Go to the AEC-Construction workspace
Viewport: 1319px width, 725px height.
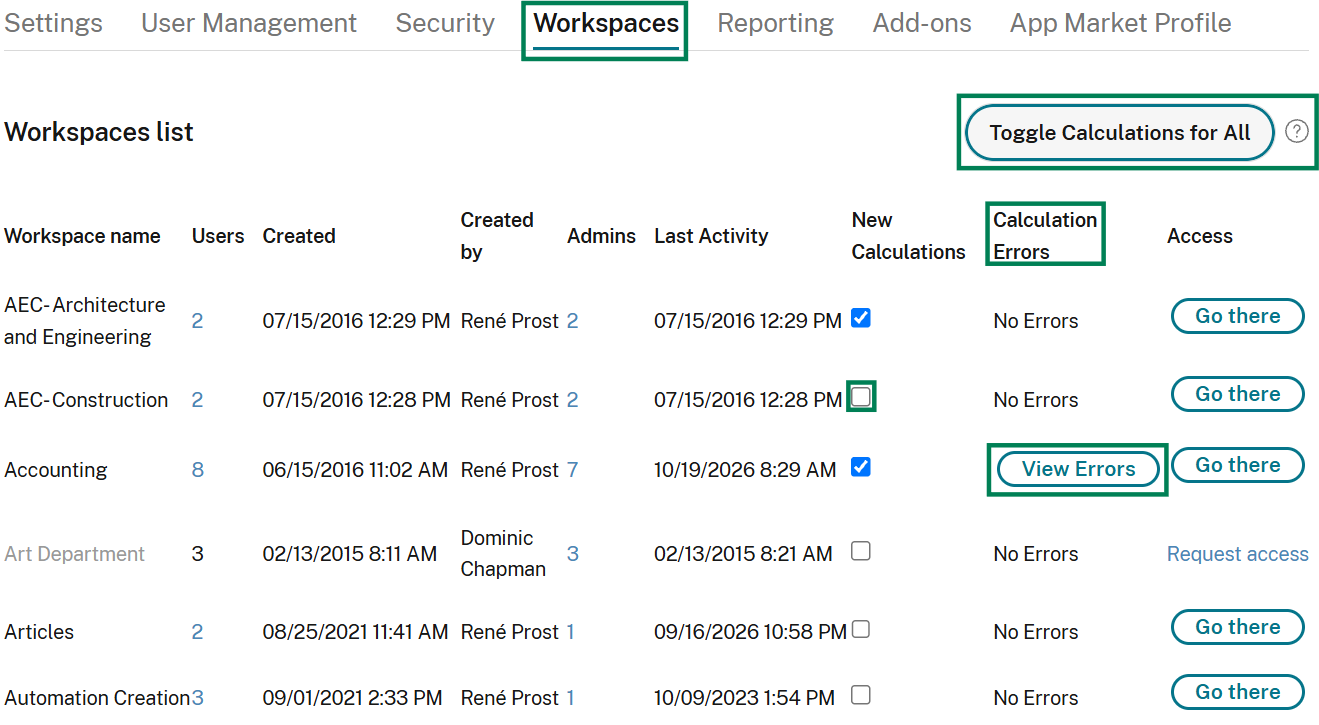pos(1238,394)
